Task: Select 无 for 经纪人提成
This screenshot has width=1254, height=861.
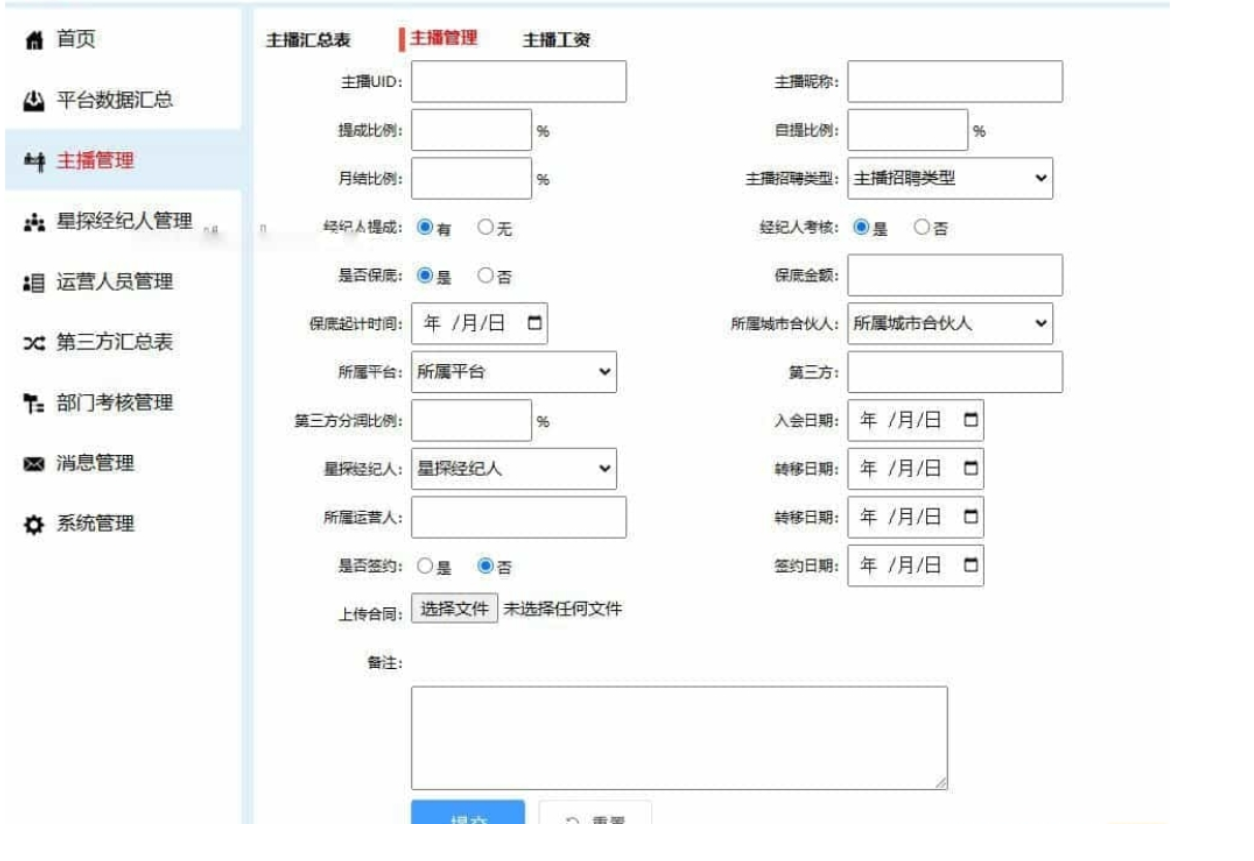Action: point(486,227)
